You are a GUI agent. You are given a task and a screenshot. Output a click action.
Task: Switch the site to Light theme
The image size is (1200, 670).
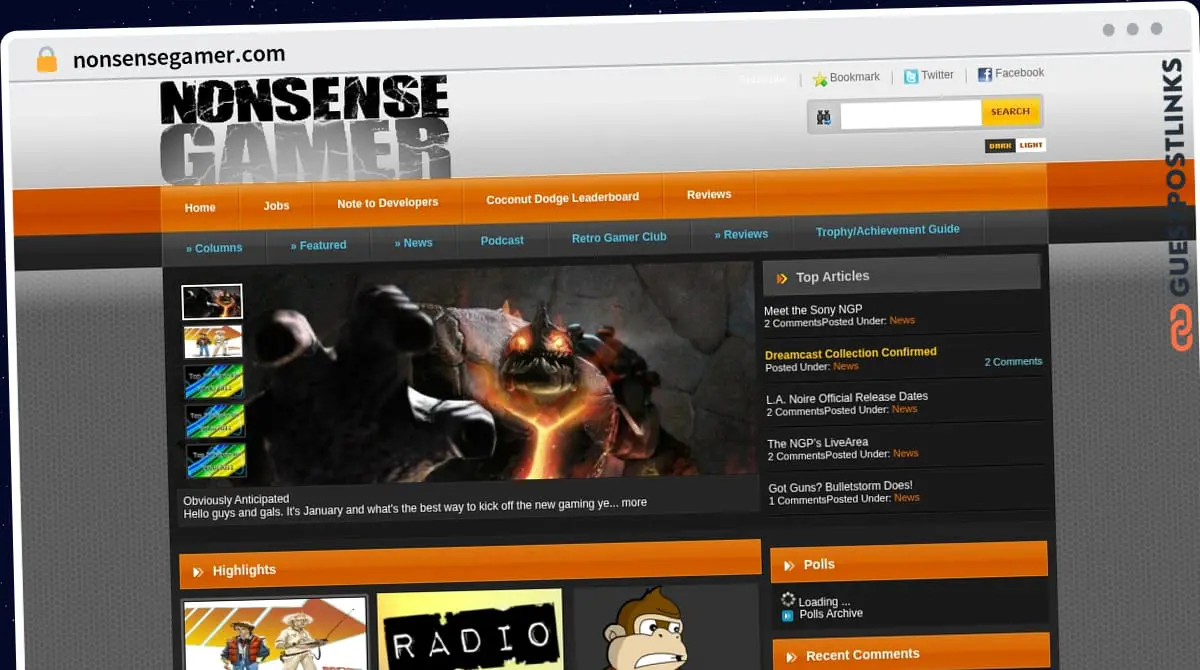(x=1031, y=145)
